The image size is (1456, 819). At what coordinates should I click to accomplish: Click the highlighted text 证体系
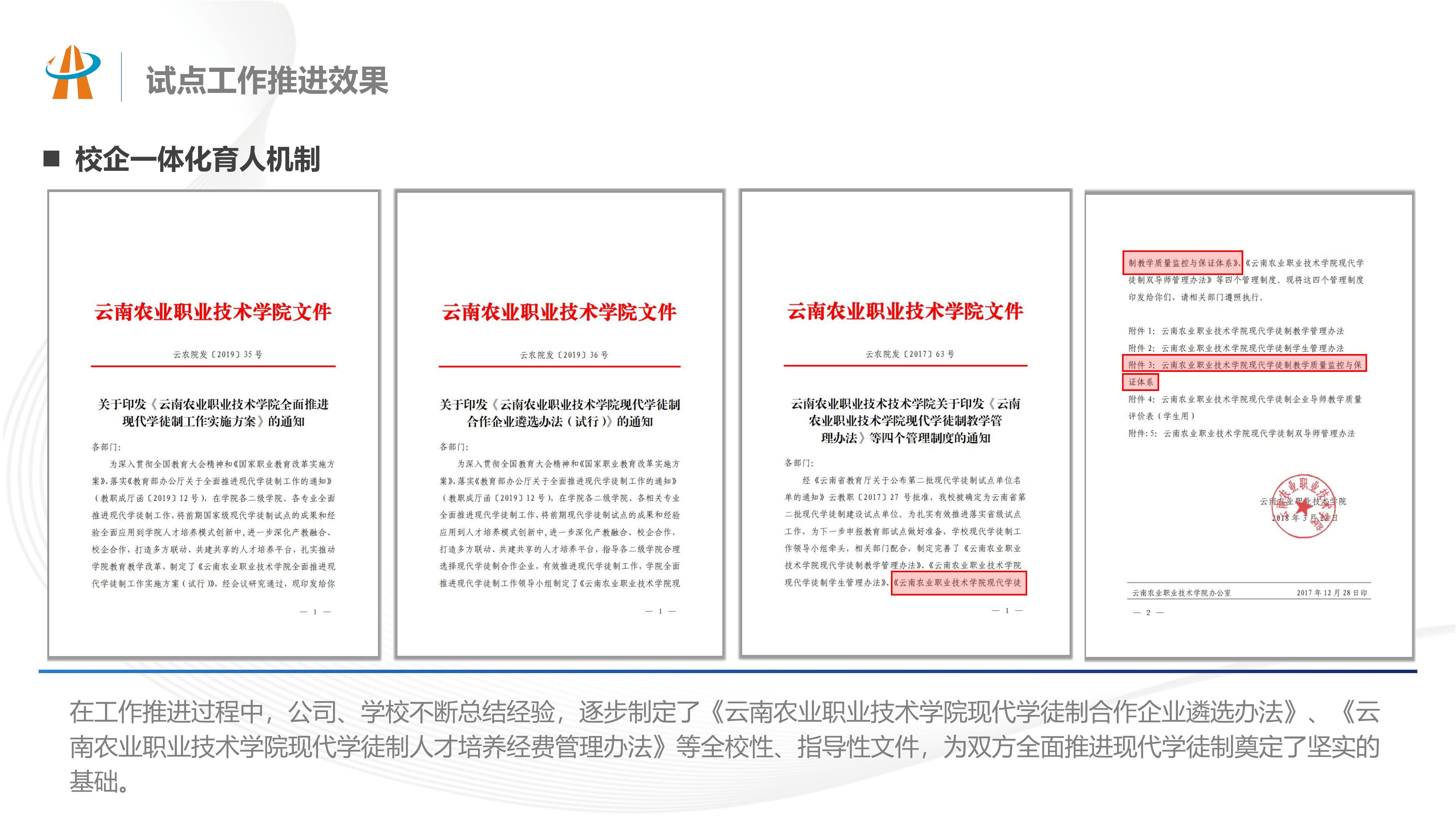[1141, 382]
